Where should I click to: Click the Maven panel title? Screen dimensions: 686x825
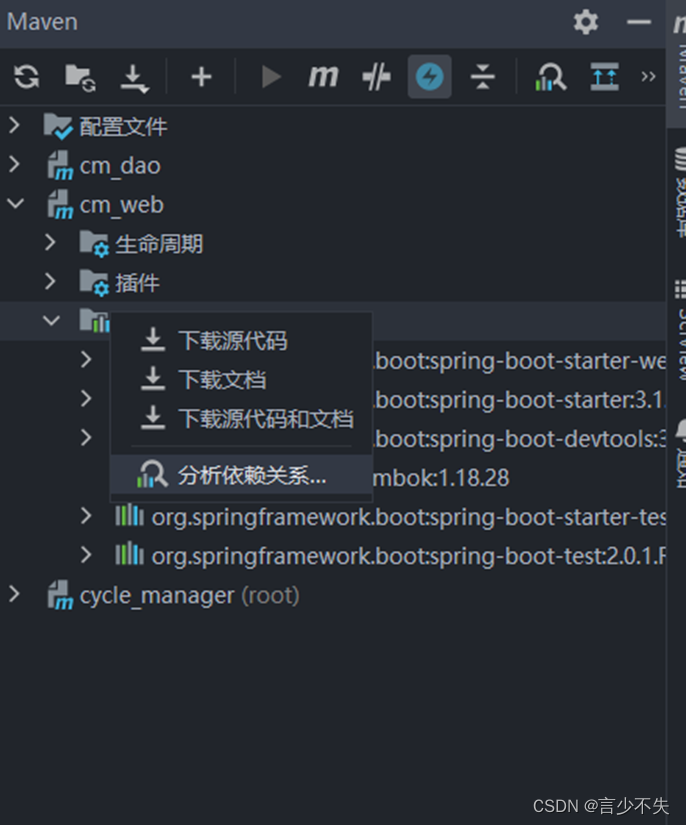point(42,22)
